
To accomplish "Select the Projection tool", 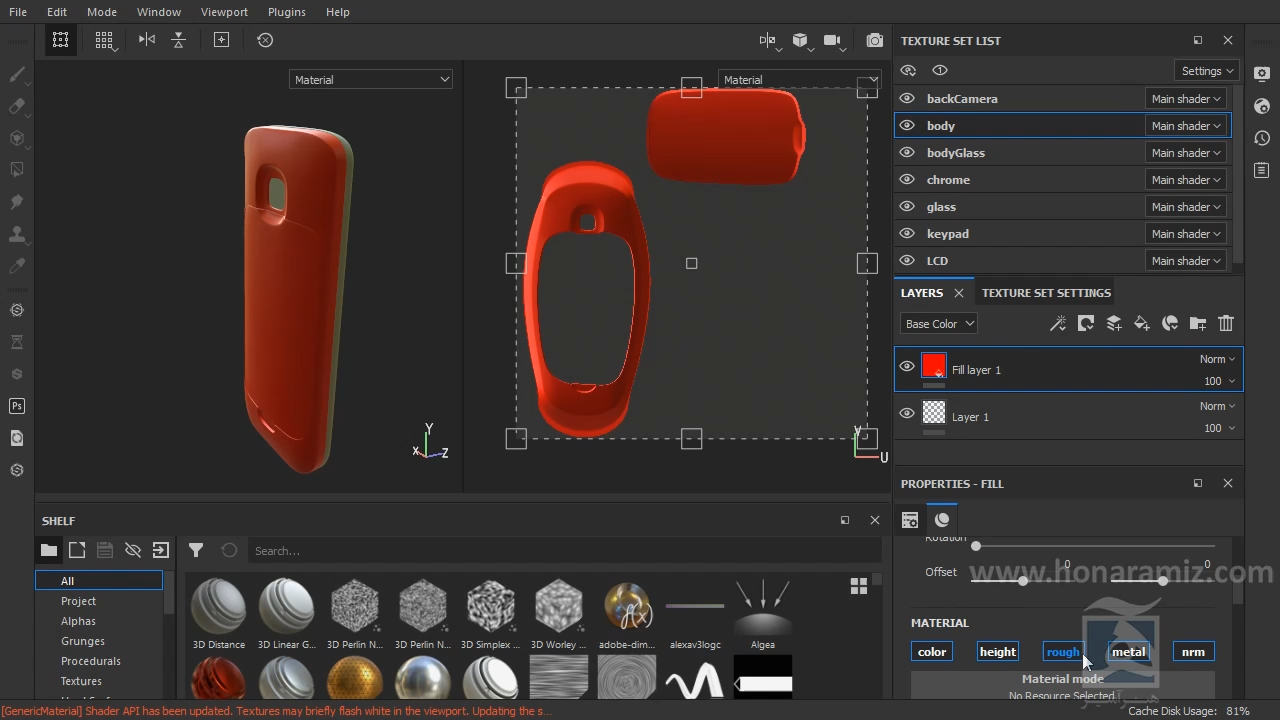I will coord(17,138).
